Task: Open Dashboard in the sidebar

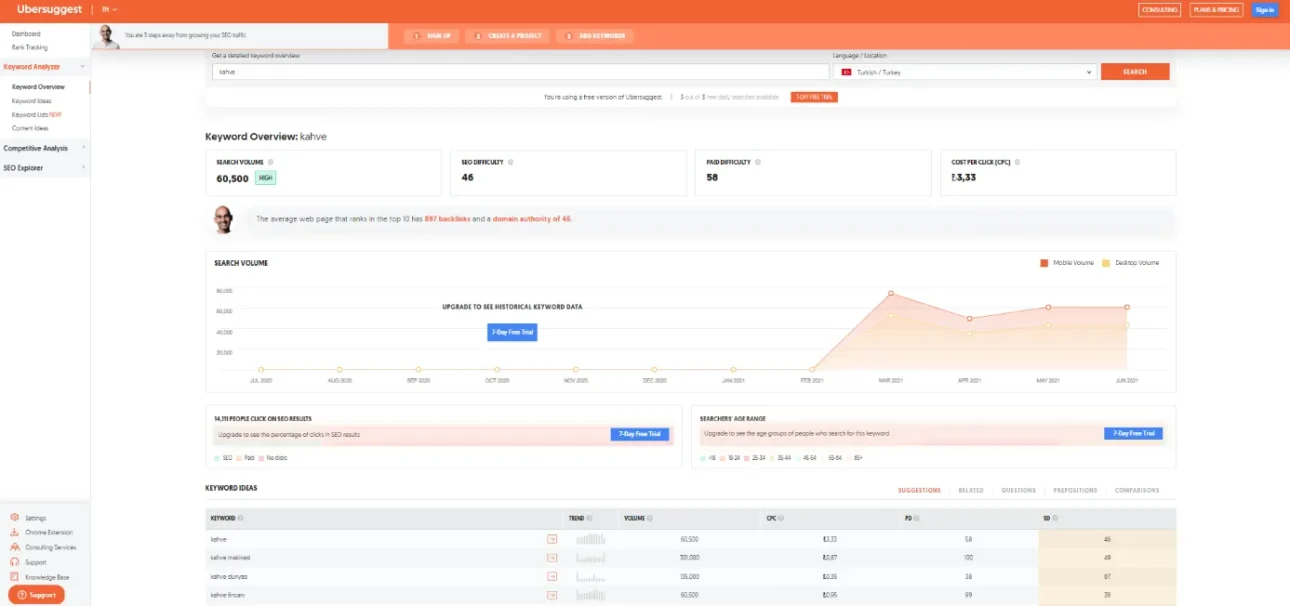Action: pos(26,34)
